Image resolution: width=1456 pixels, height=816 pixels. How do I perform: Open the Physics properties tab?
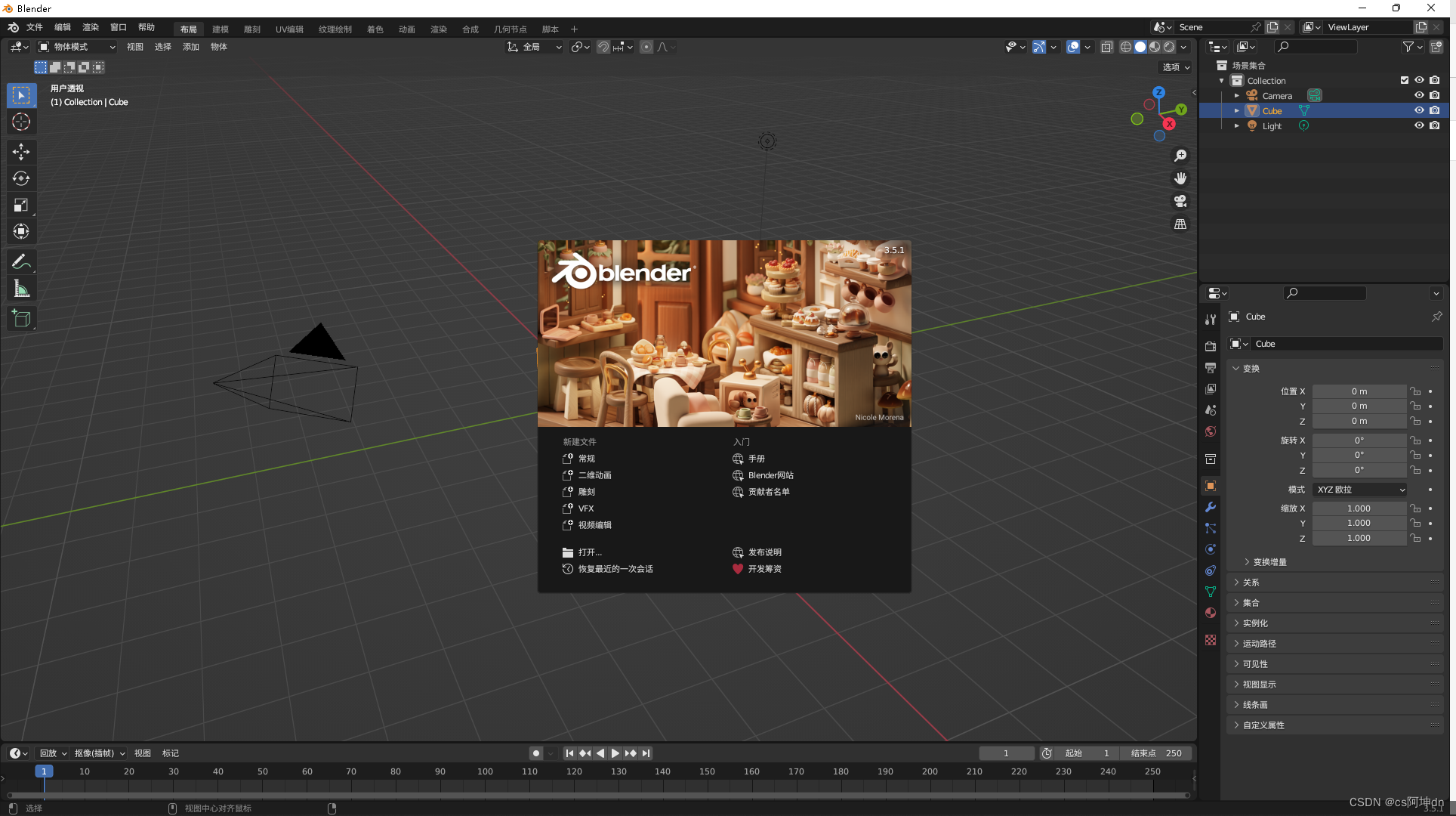(1211, 549)
